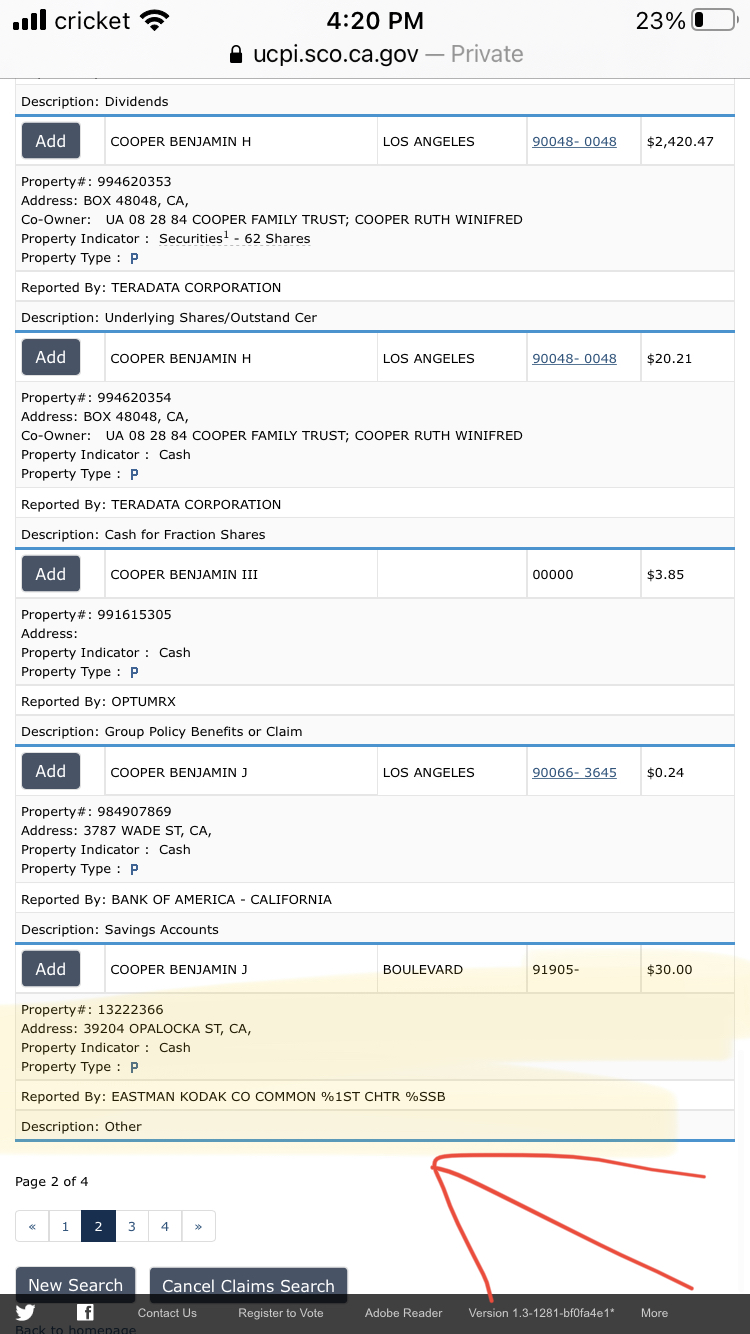Expand the More menu in the footer
The width and height of the screenshot is (750, 1334).
pos(654,1313)
